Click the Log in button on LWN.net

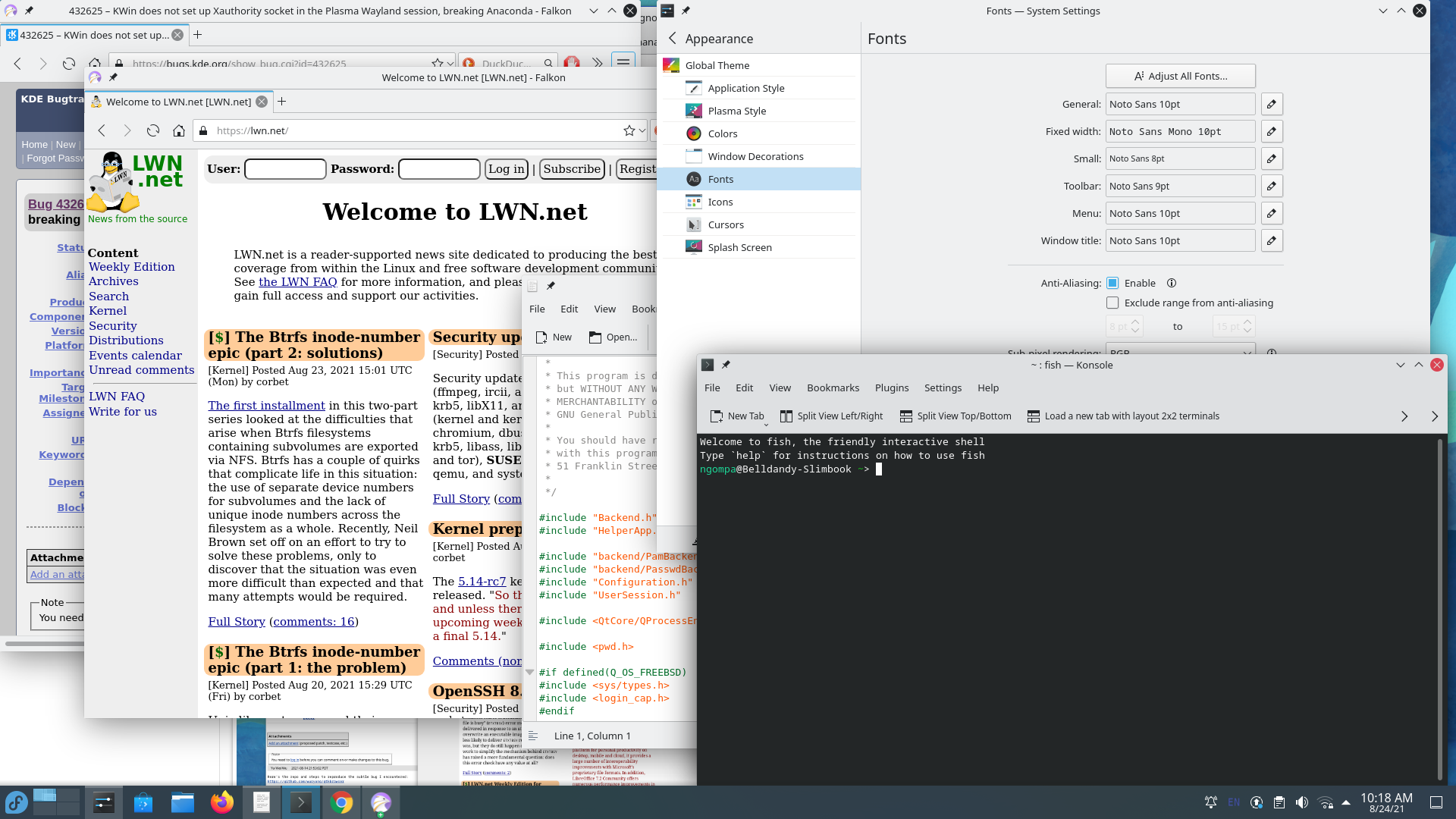(x=506, y=169)
